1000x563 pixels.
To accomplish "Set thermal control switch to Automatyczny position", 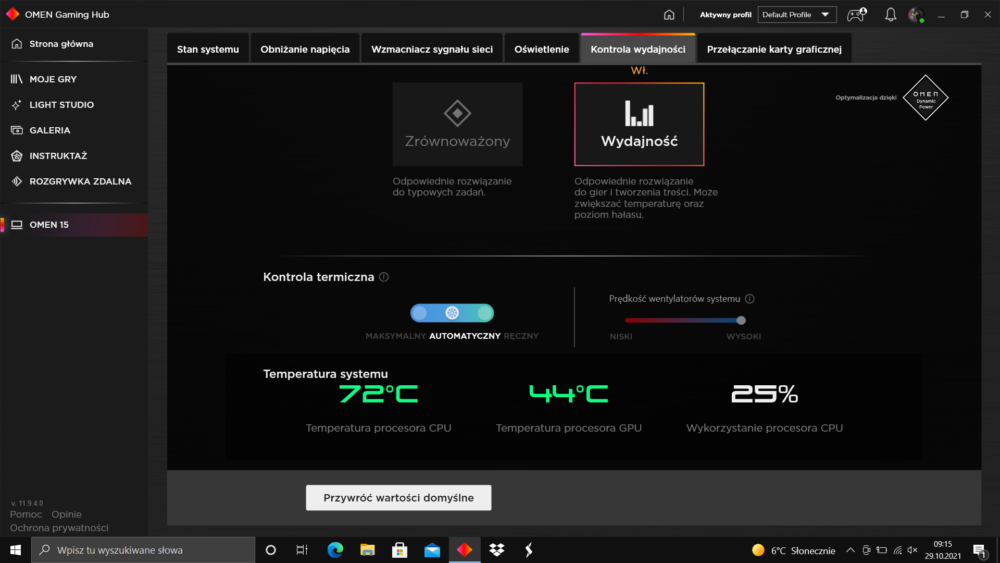I will [452, 313].
